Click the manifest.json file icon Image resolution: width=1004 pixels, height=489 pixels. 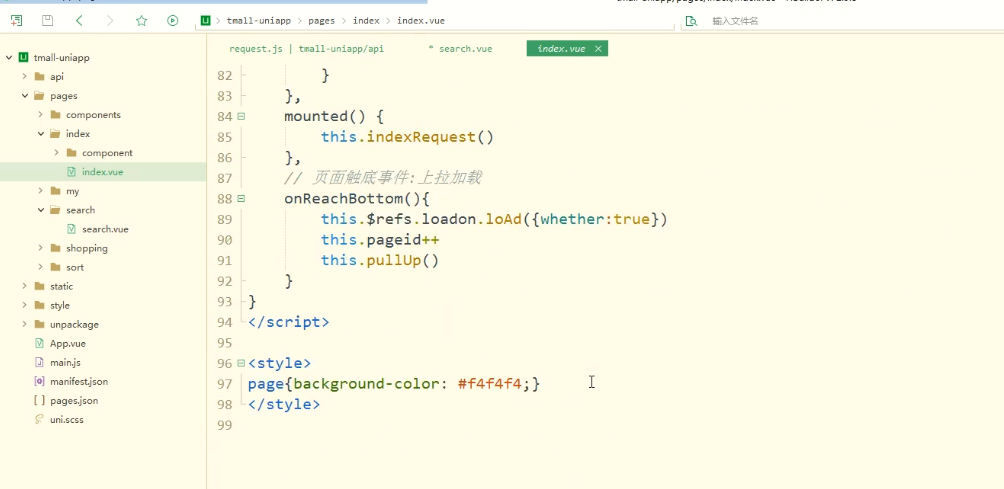tap(39, 381)
